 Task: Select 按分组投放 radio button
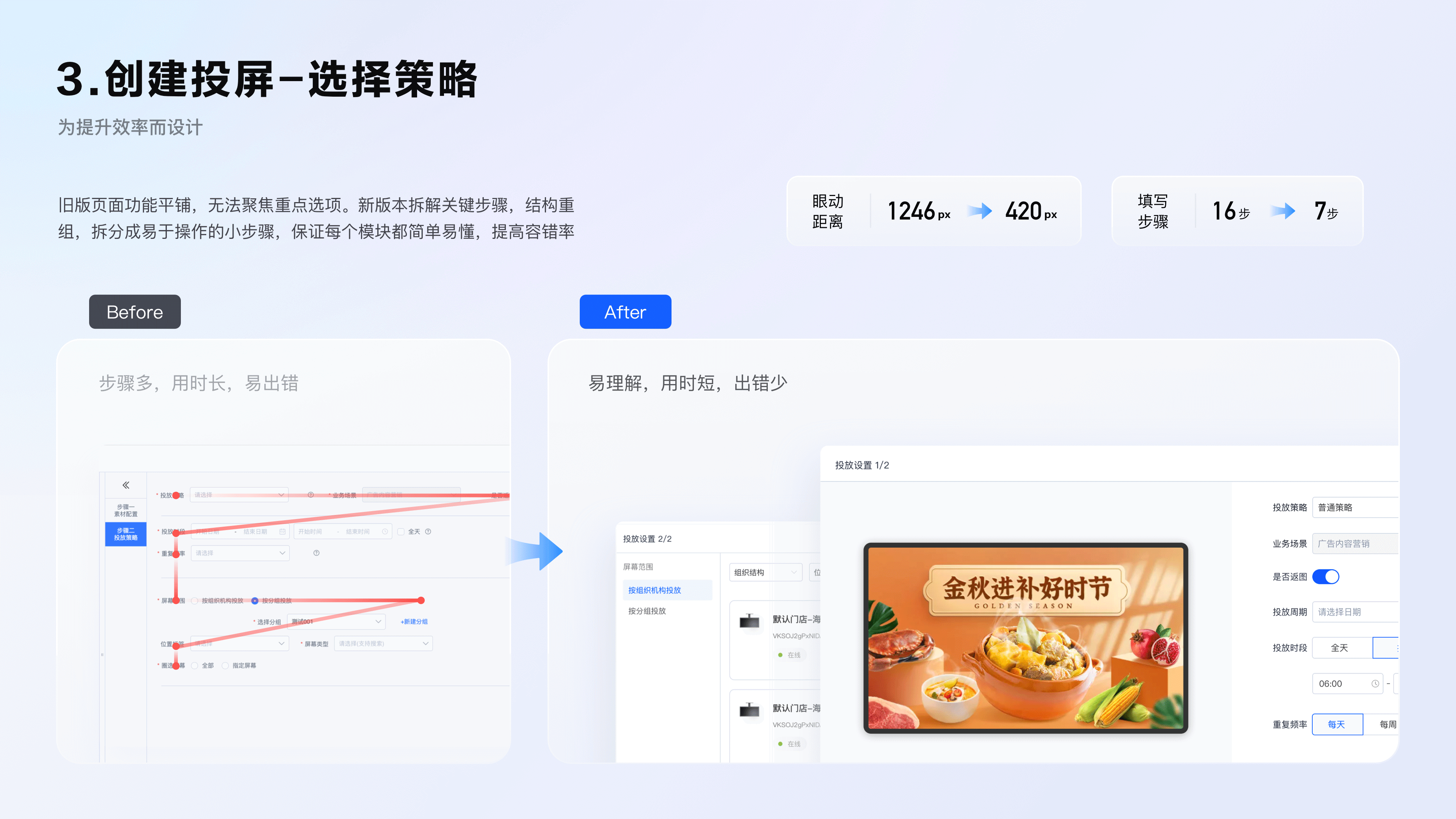pos(255,600)
